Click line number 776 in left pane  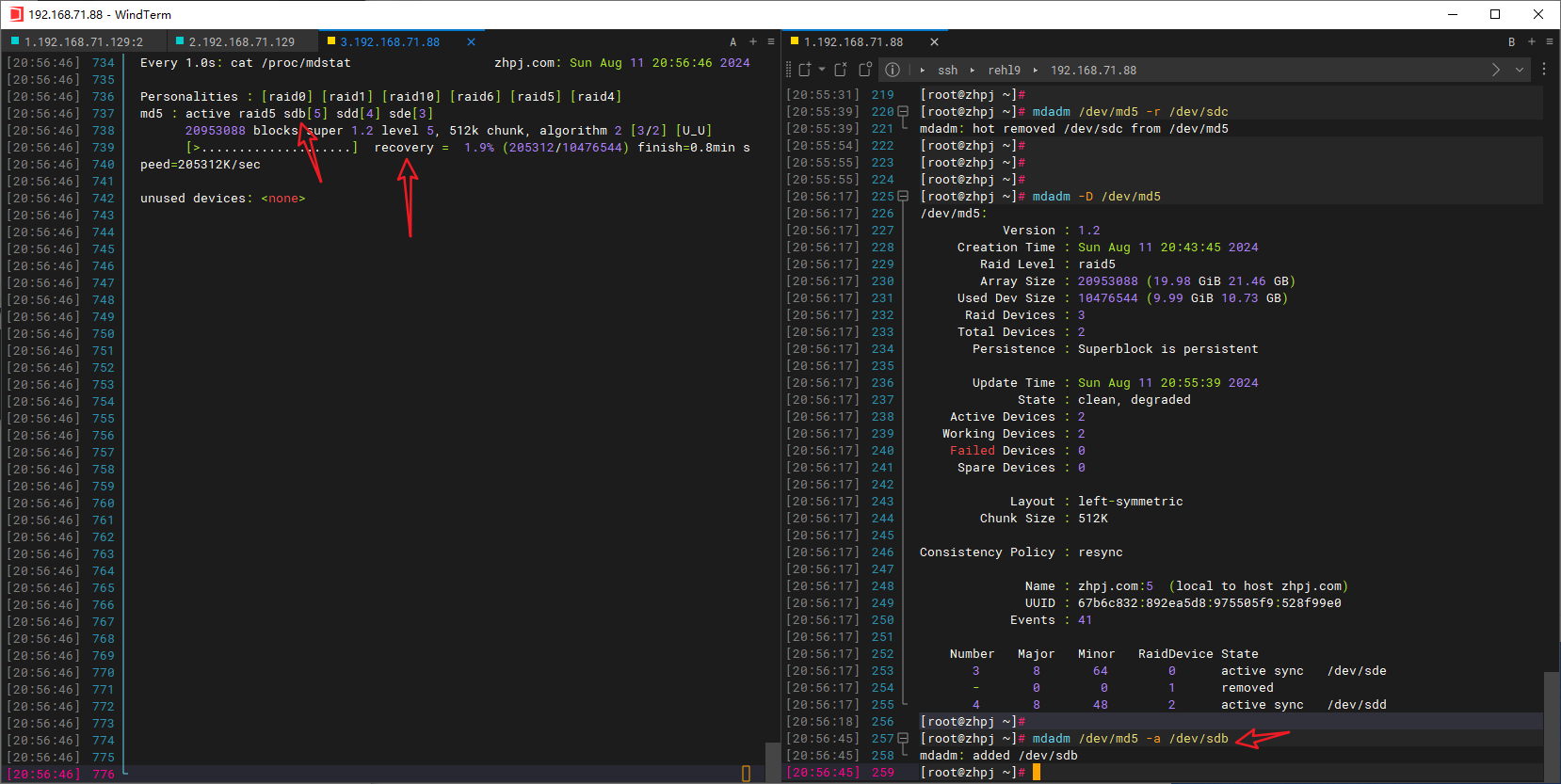tap(104, 775)
